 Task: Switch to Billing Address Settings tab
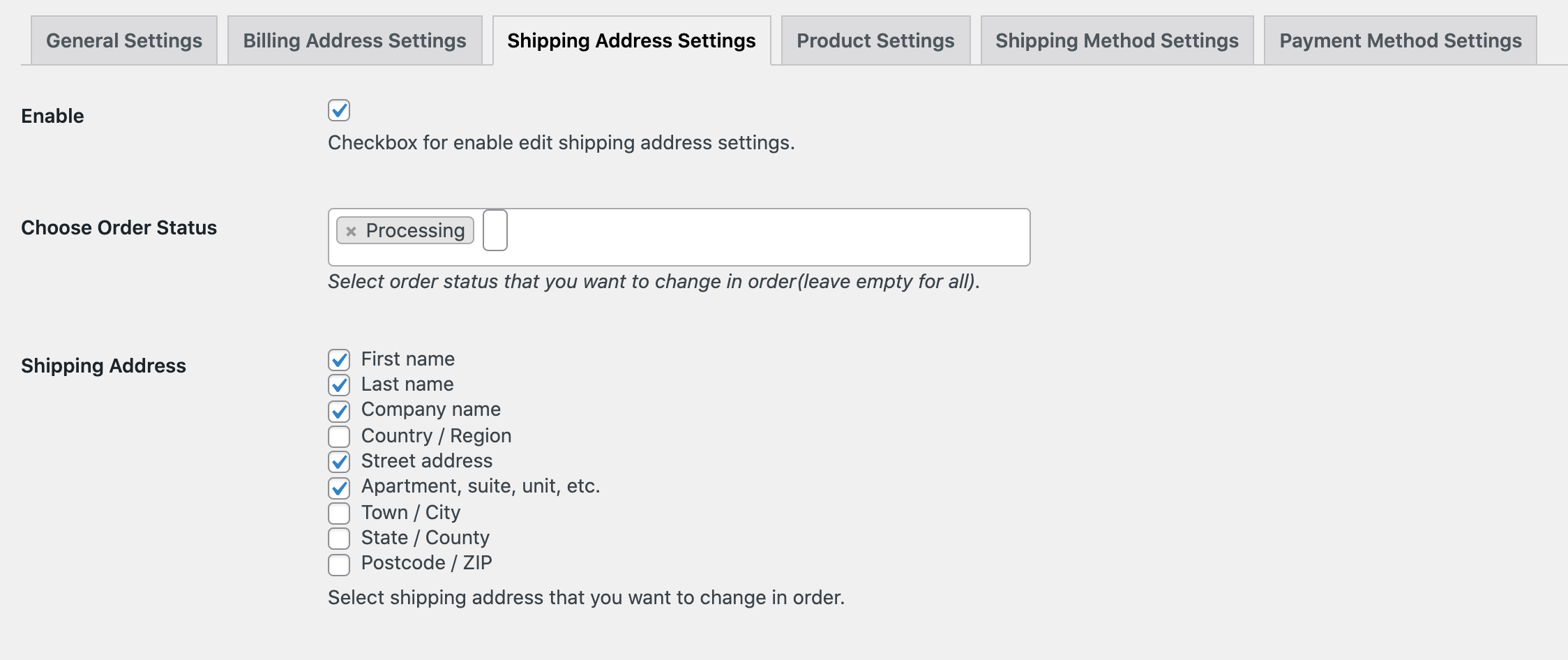coord(354,40)
